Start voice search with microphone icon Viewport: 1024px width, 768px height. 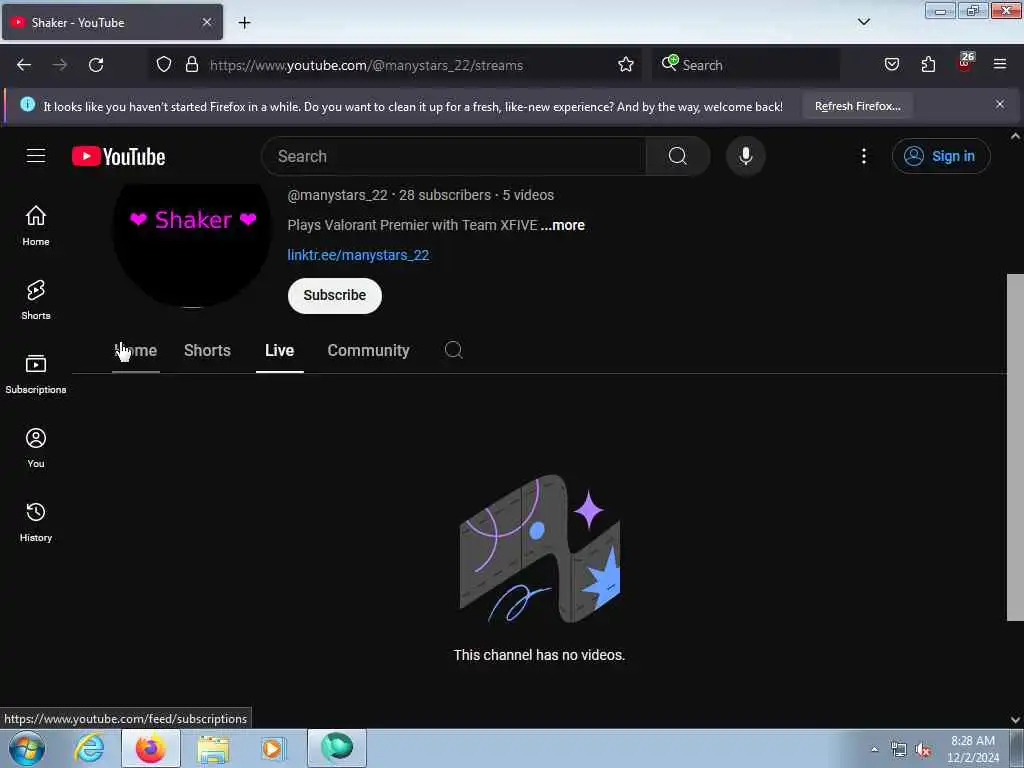745,156
